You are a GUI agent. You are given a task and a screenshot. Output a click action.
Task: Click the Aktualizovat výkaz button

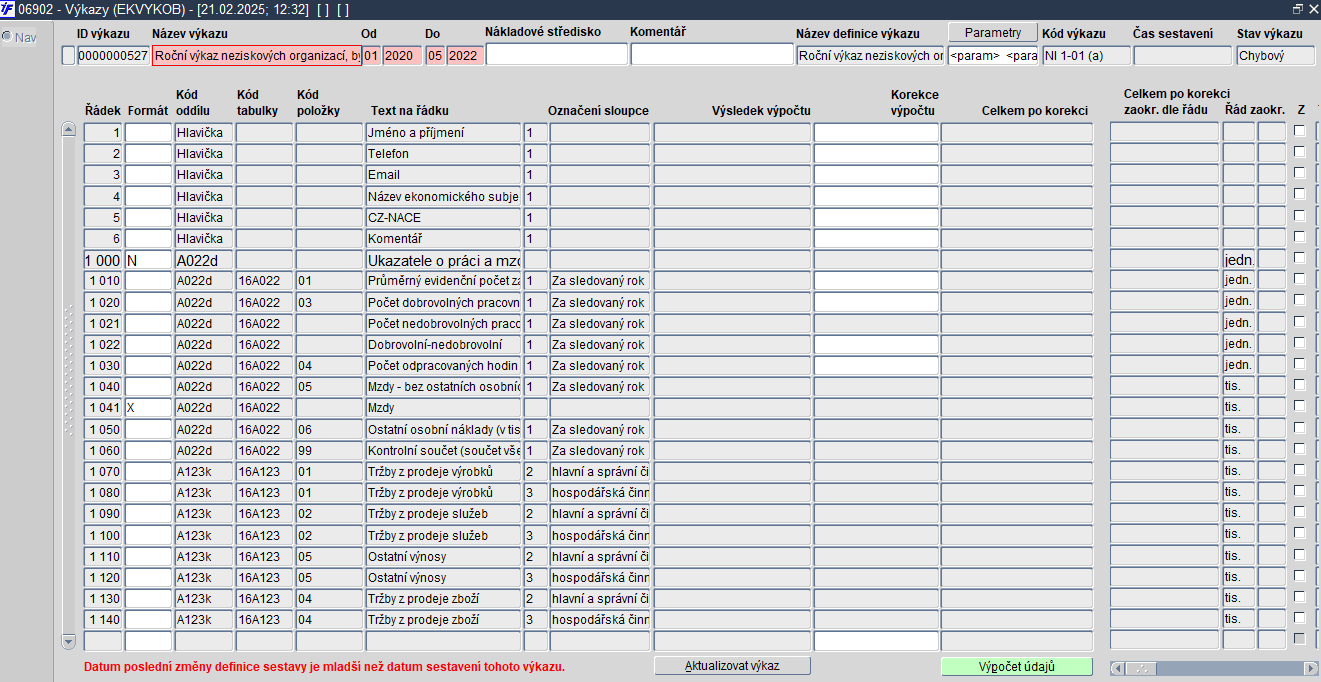pos(732,665)
